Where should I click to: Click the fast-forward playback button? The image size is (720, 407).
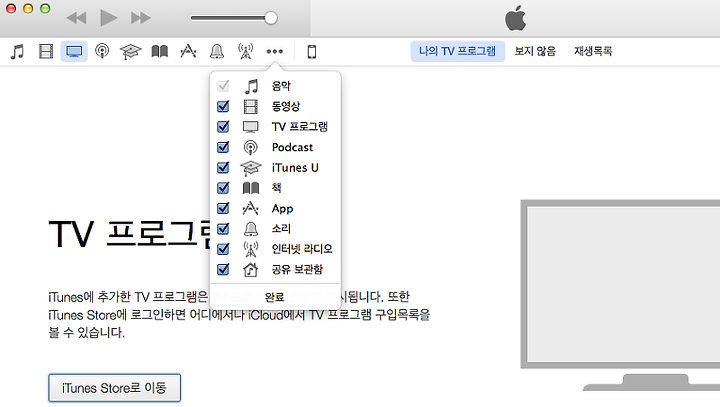pos(141,18)
